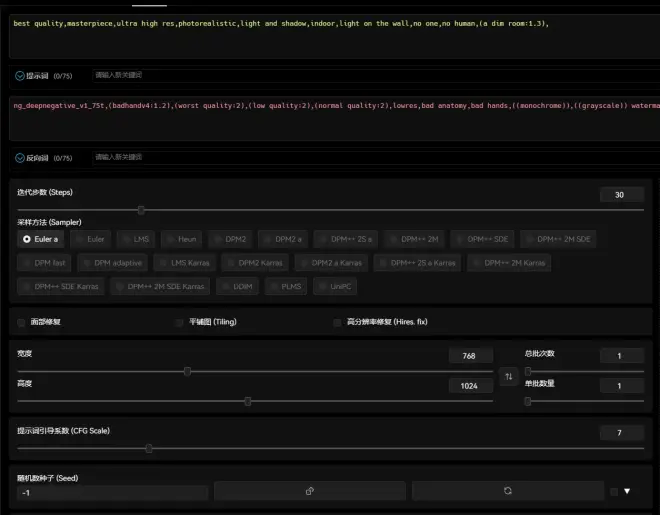Click the 总批次数 batch count slider
Viewport: 660px width, 515px height.
[x=584, y=372]
